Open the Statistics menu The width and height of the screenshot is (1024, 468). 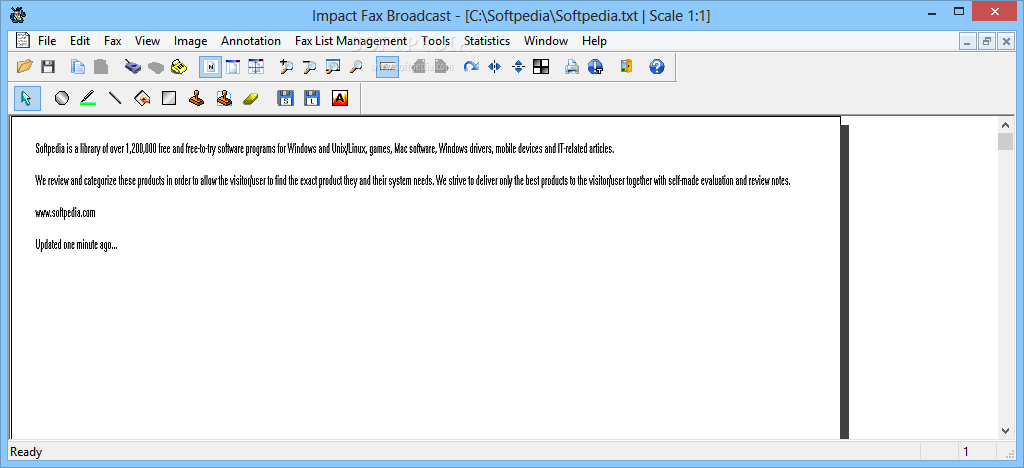pyautogui.click(x=487, y=40)
